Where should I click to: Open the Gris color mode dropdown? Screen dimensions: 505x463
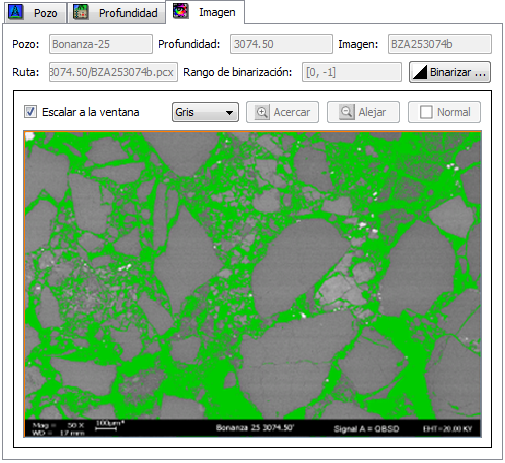pos(205,112)
